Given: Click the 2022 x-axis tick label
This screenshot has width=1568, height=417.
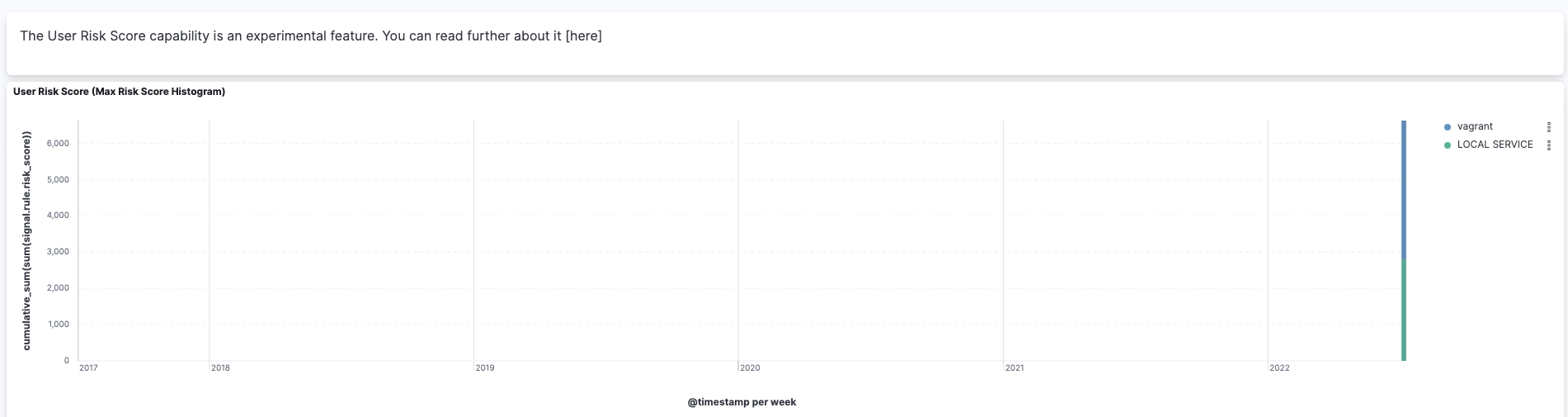Looking at the screenshot, I should point(1279,368).
